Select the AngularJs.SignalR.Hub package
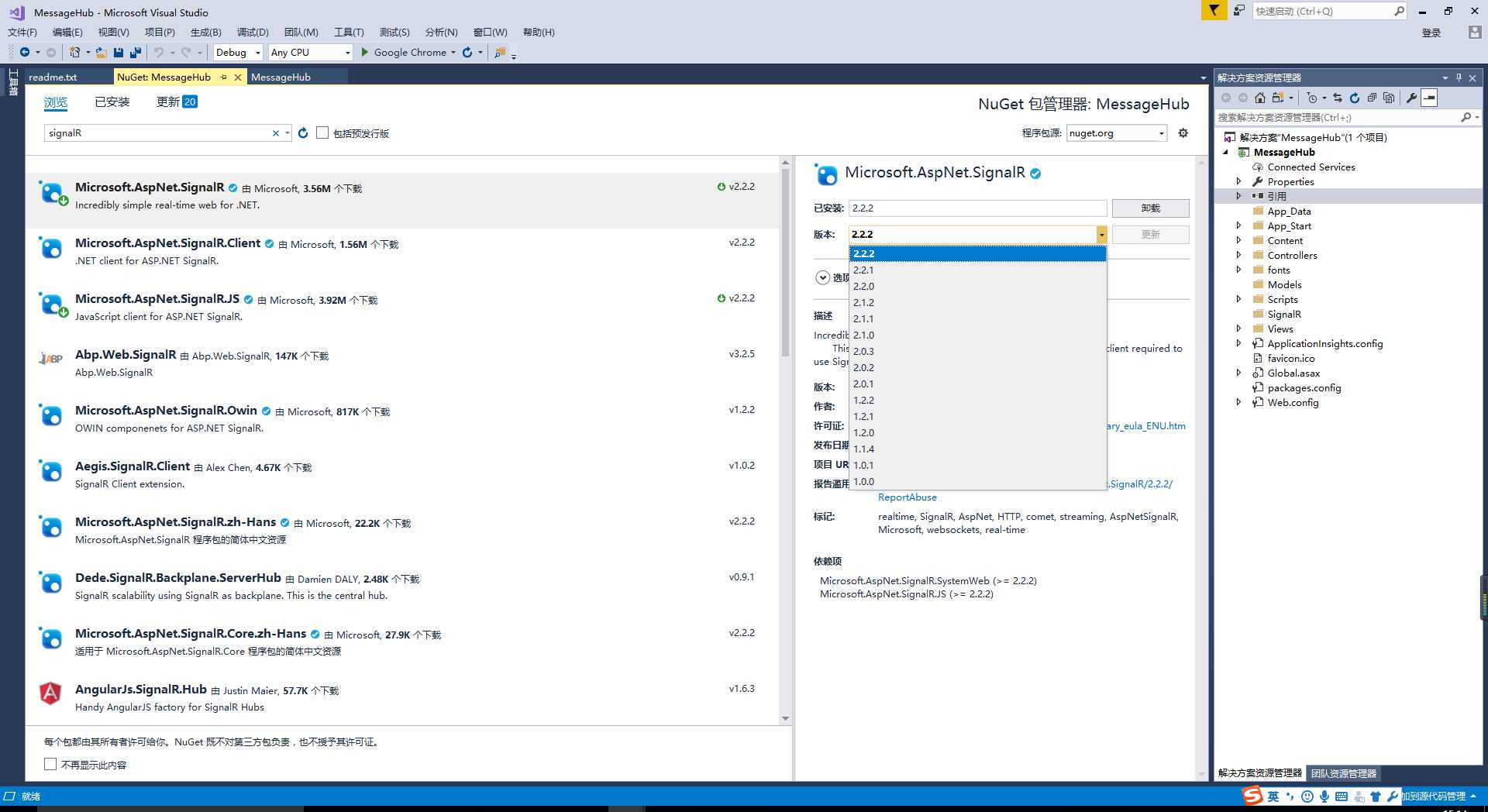Viewport: 1488px width, 812px height. coord(403,697)
